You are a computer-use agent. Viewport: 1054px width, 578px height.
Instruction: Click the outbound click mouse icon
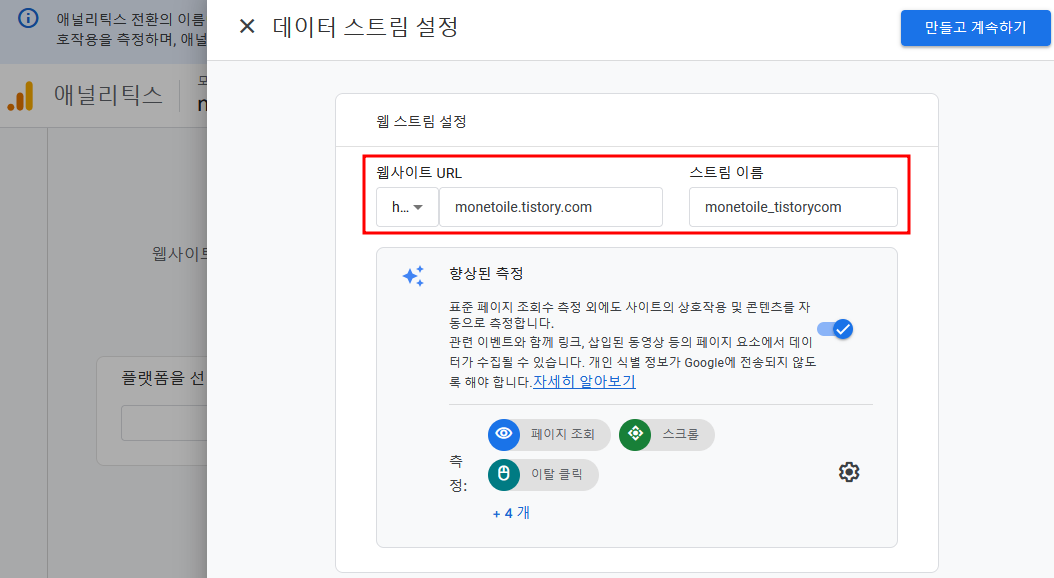tap(503, 474)
